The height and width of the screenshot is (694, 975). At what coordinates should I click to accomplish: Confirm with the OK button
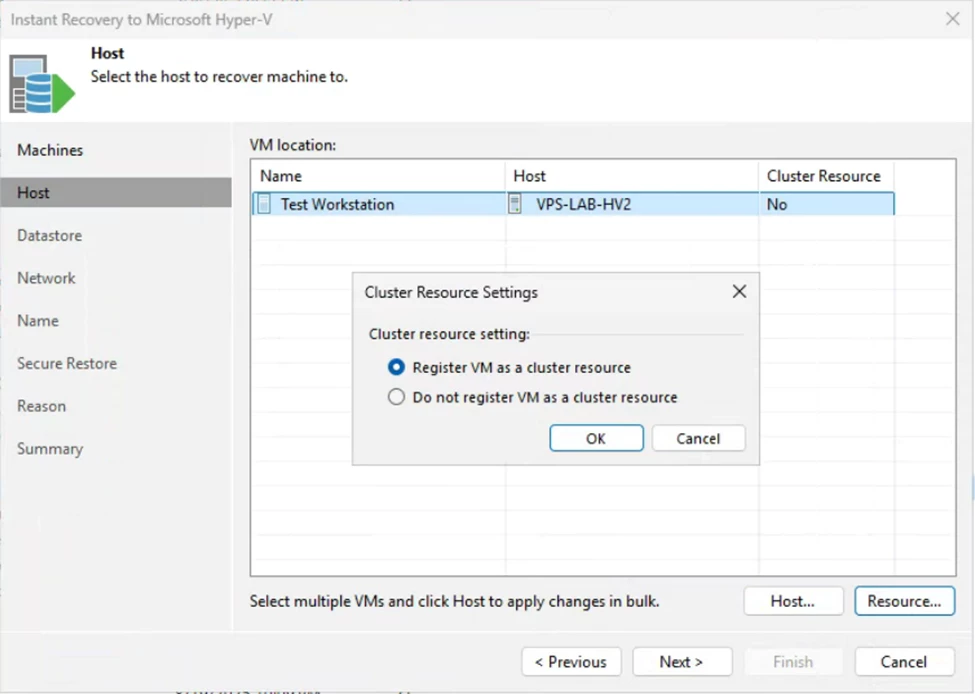(596, 438)
